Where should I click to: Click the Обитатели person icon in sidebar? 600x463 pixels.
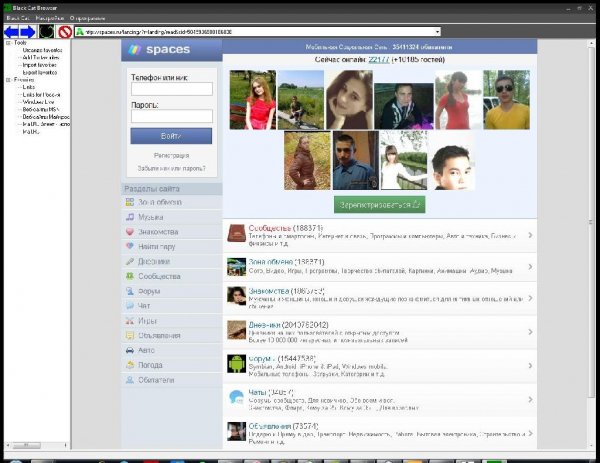point(130,380)
